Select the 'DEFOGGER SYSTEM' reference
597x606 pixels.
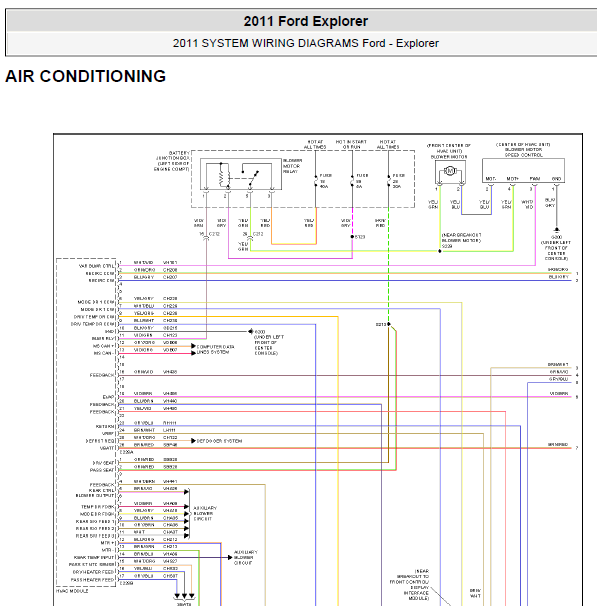point(219,441)
